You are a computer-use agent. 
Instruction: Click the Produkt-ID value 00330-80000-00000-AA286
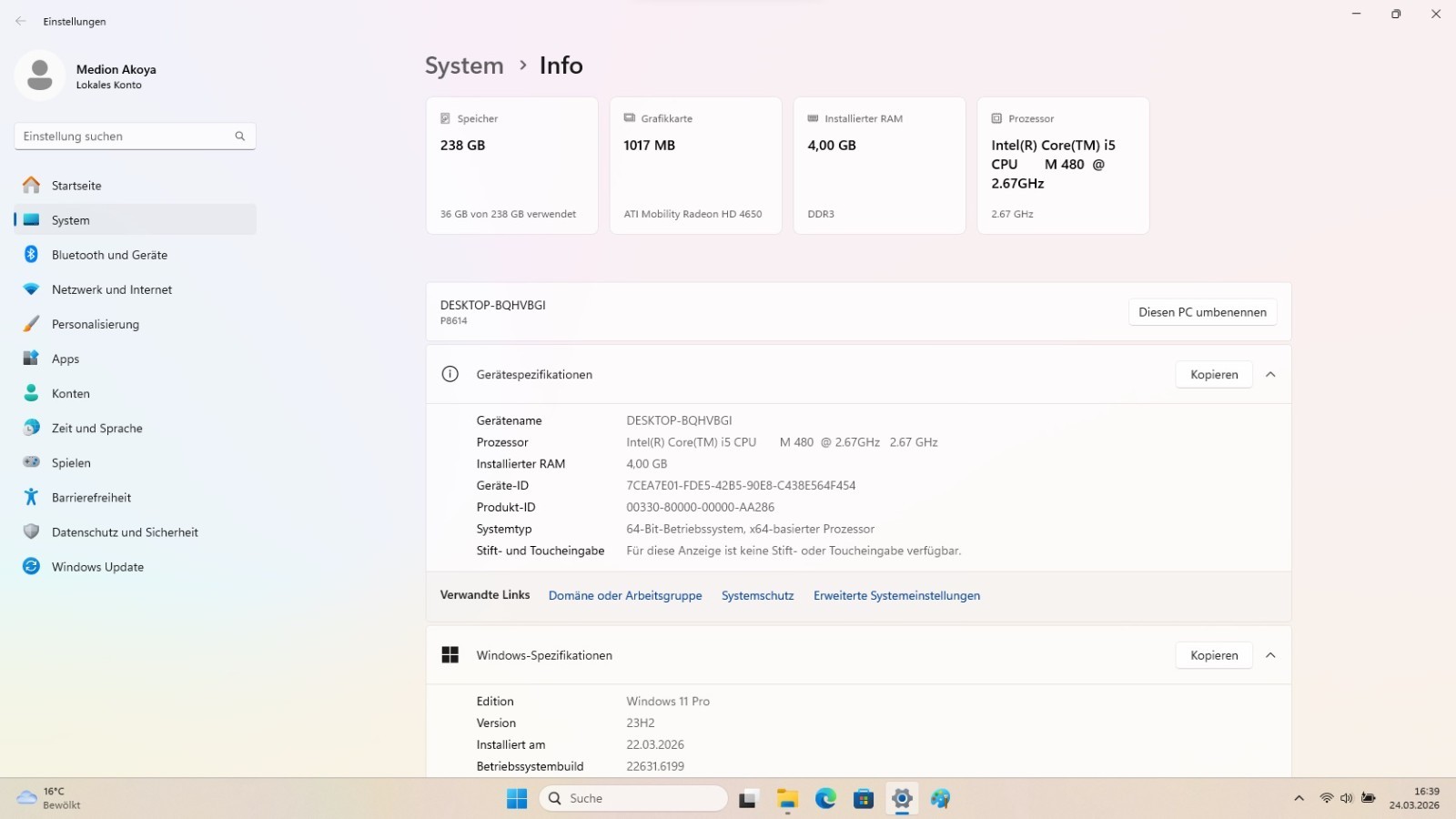(700, 508)
